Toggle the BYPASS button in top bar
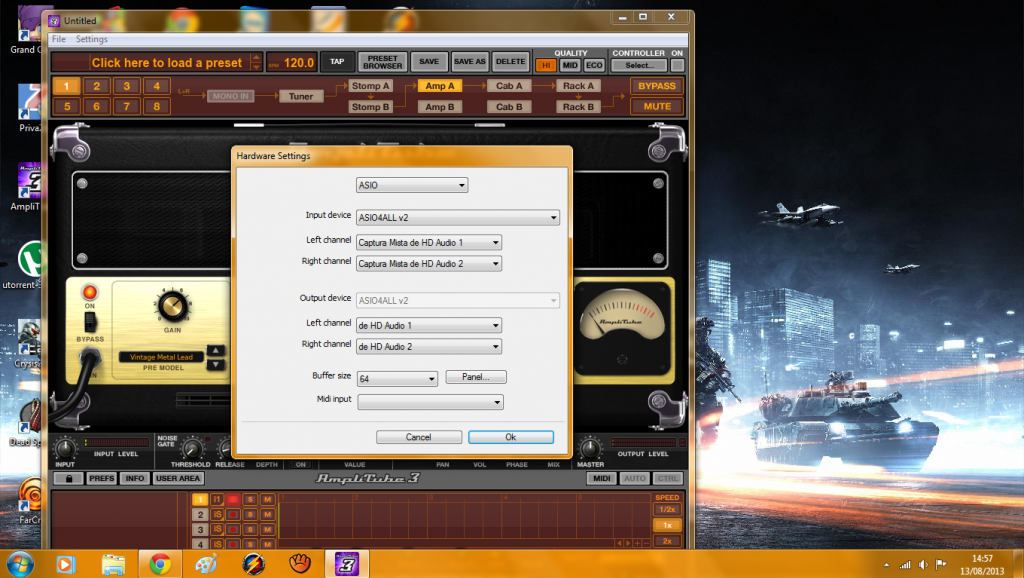1024x578 pixels. (657, 86)
